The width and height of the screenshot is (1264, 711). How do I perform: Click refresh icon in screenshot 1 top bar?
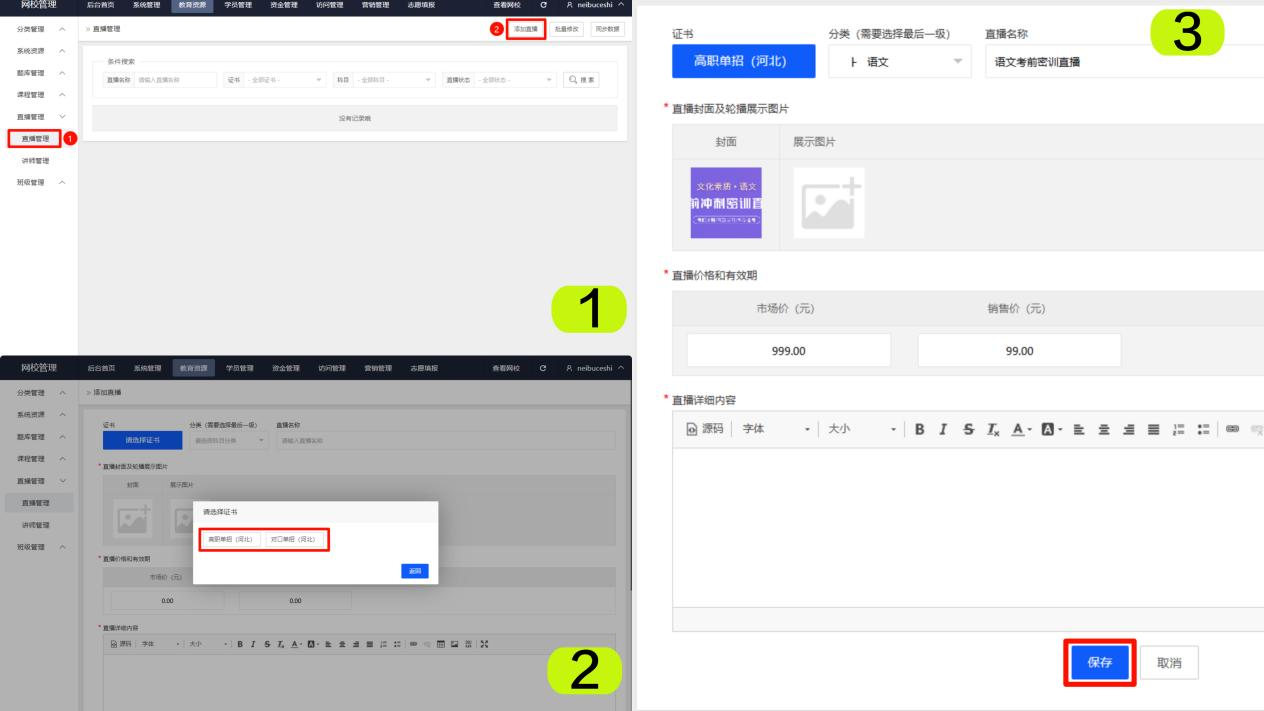click(x=542, y=6)
